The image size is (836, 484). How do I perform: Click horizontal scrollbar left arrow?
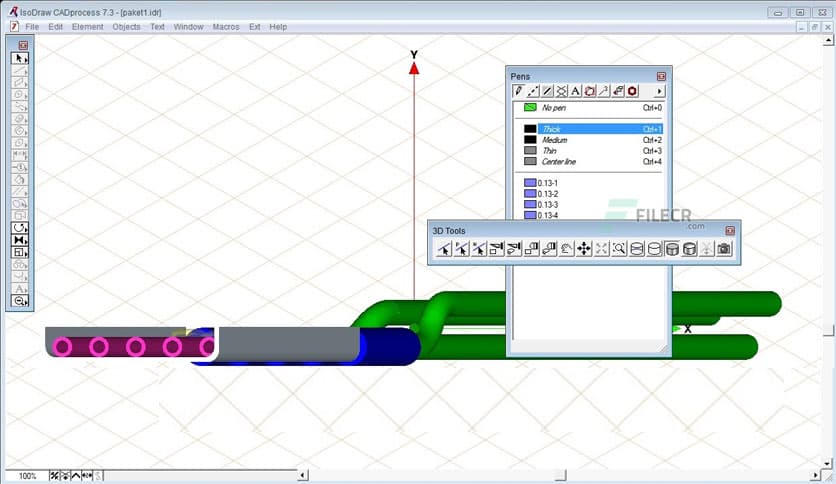pyautogui.click(x=303, y=475)
